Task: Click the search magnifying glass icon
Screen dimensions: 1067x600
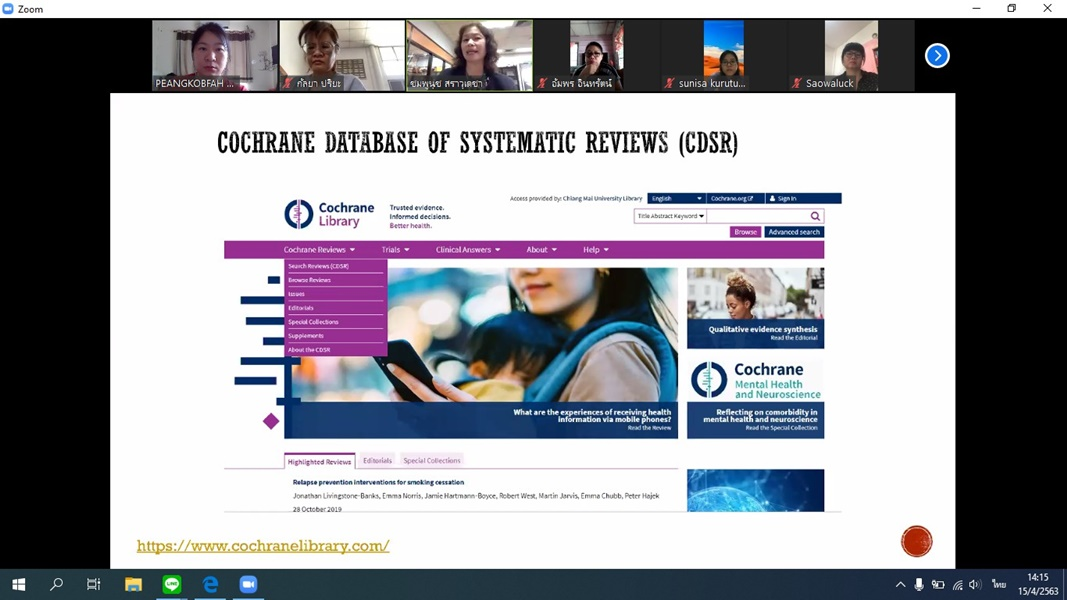Action: (815, 216)
